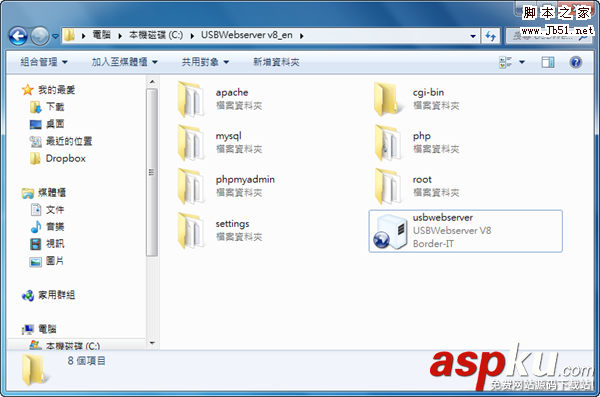Refresh the current folder view
Viewport: 600px width, 397px height.
[x=491, y=36]
